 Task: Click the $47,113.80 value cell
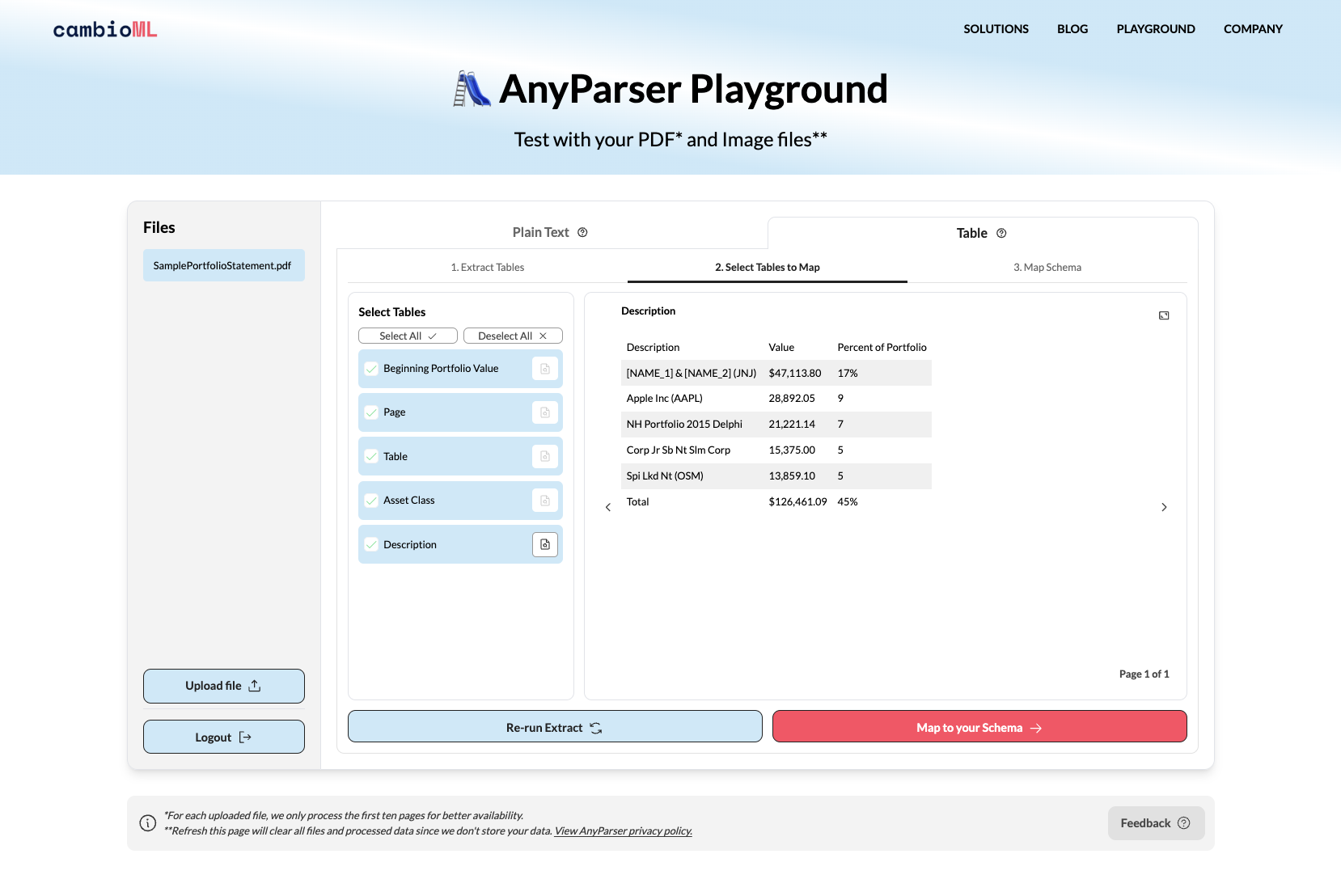click(794, 373)
